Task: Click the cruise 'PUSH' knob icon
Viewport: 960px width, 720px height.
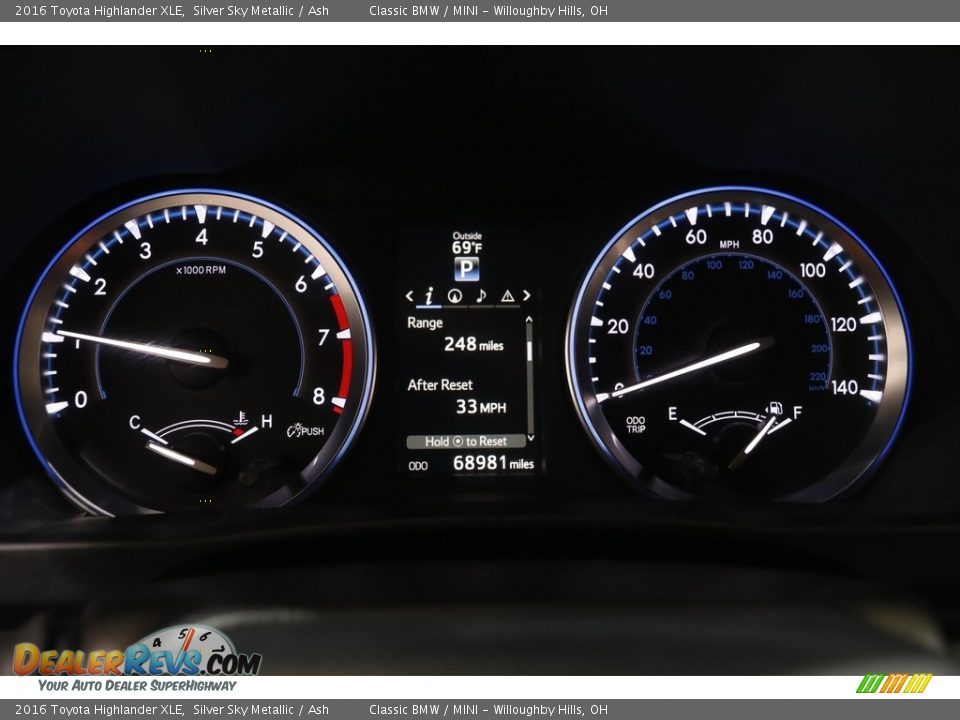Action: coord(306,430)
